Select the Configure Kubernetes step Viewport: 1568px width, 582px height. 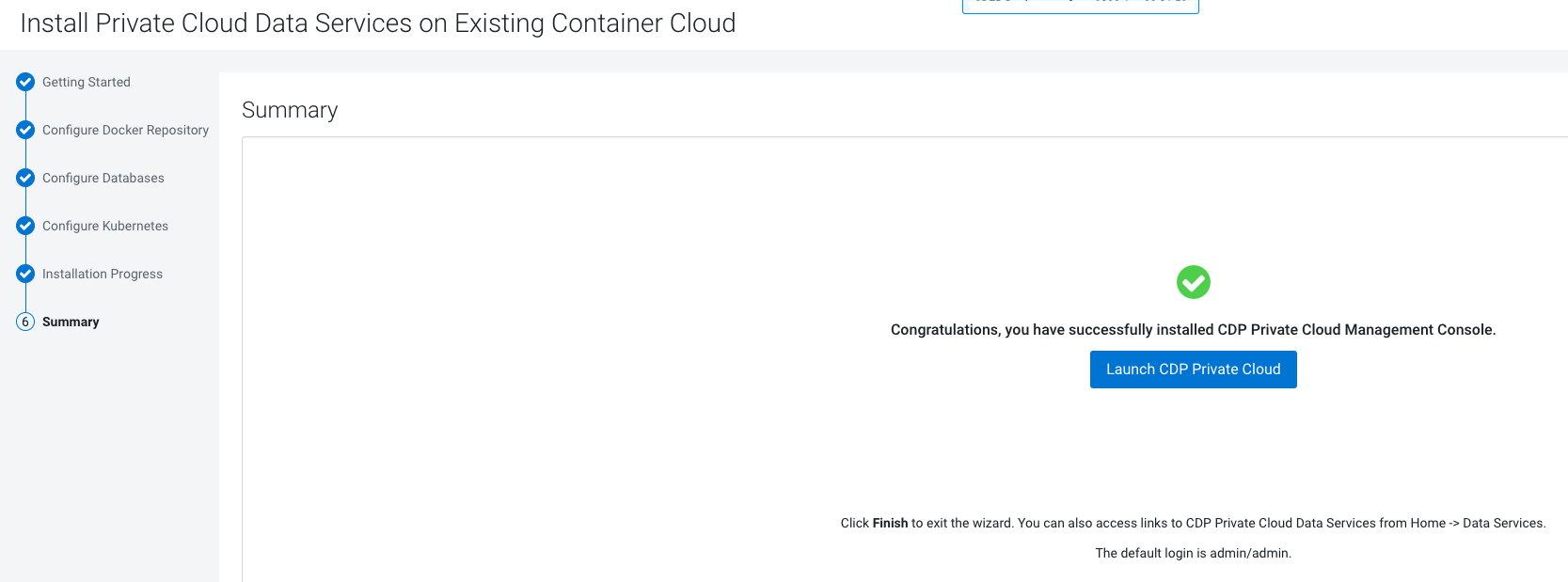(x=105, y=226)
